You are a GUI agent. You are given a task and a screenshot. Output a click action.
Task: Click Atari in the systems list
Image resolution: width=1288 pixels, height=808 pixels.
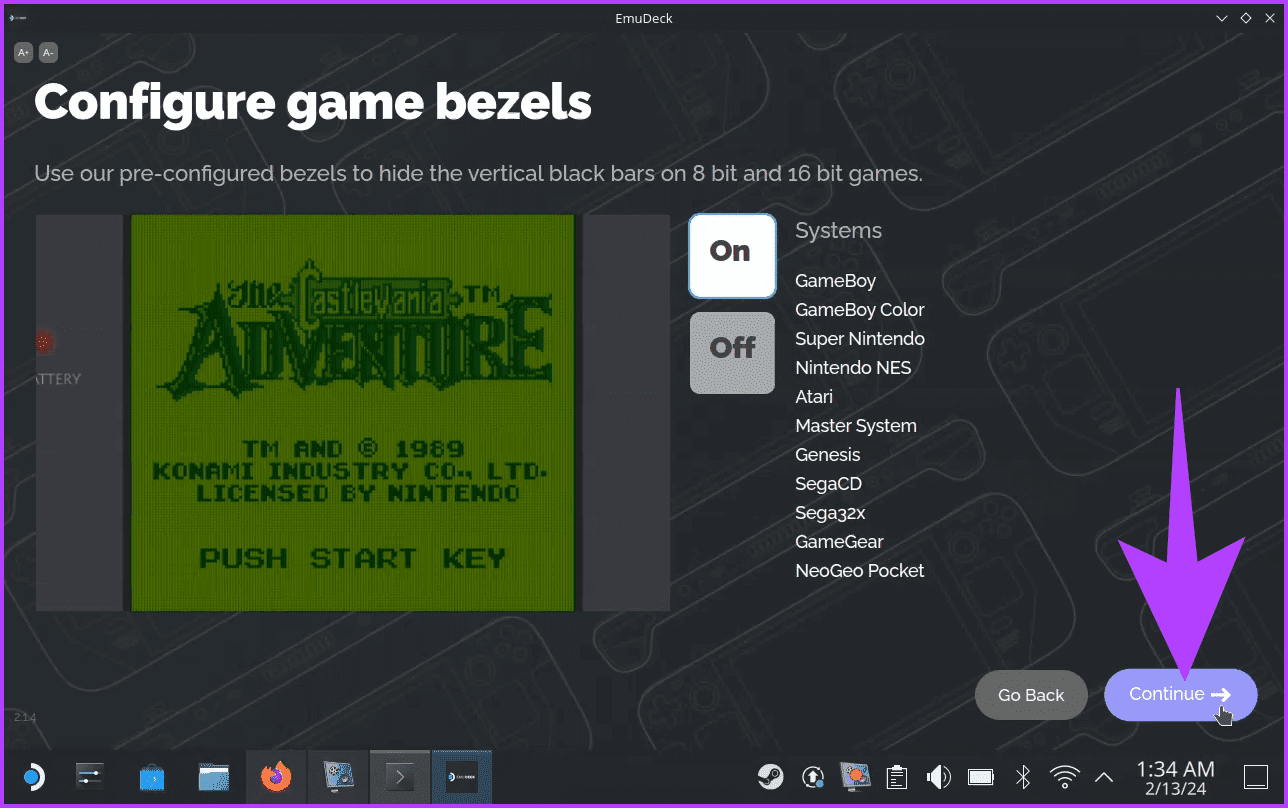[814, 397]
